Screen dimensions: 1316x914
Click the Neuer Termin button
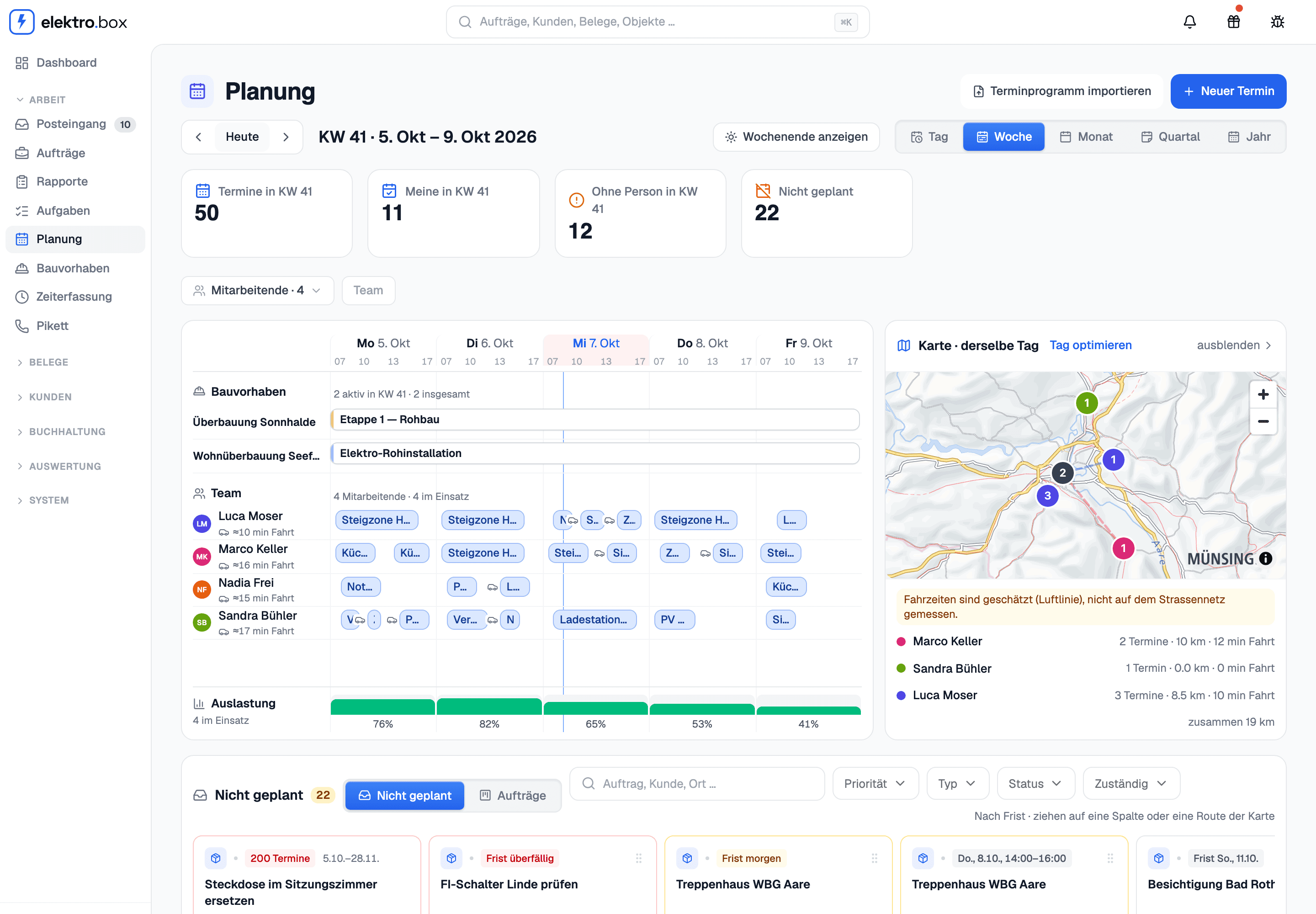1228,91
